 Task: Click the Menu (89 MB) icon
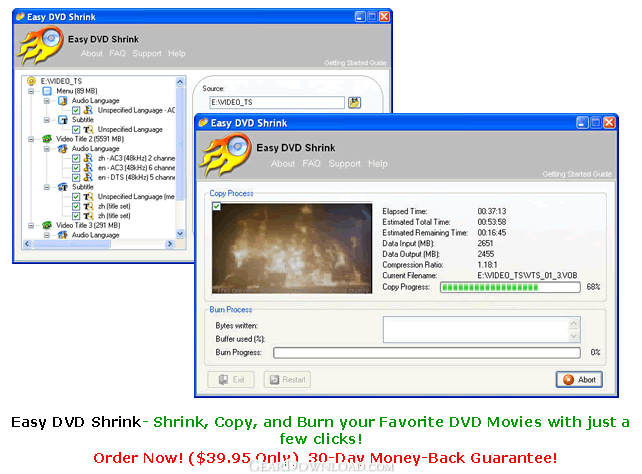point(47,90)
